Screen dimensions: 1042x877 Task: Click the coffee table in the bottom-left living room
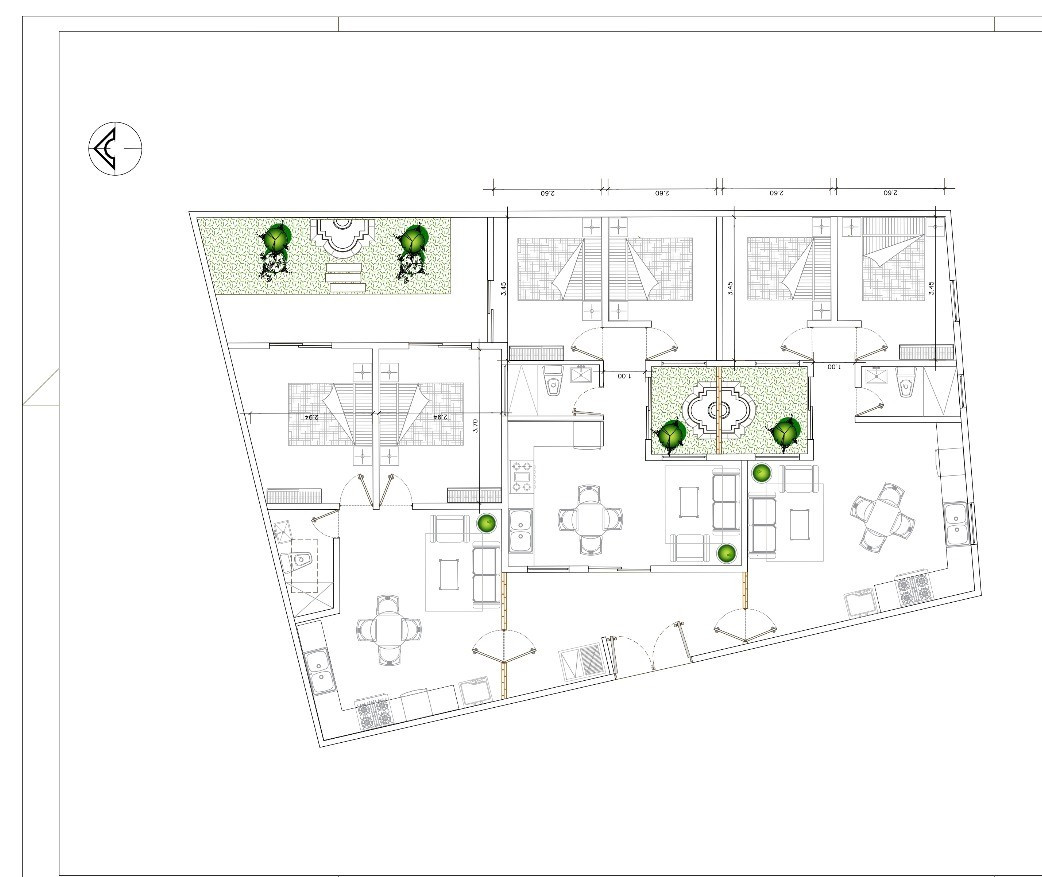(x=450, y=574)
